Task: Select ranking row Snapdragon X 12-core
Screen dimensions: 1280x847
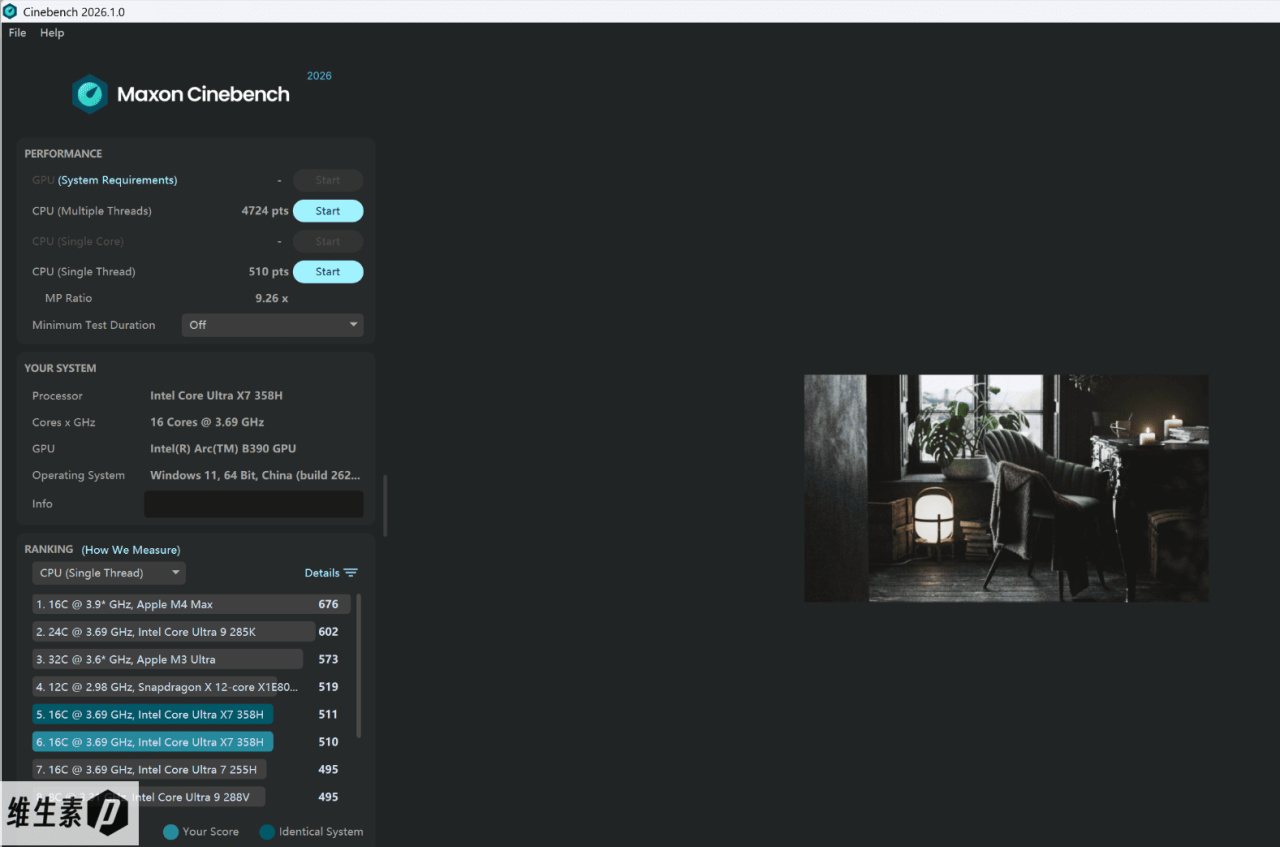Action: 165,687
